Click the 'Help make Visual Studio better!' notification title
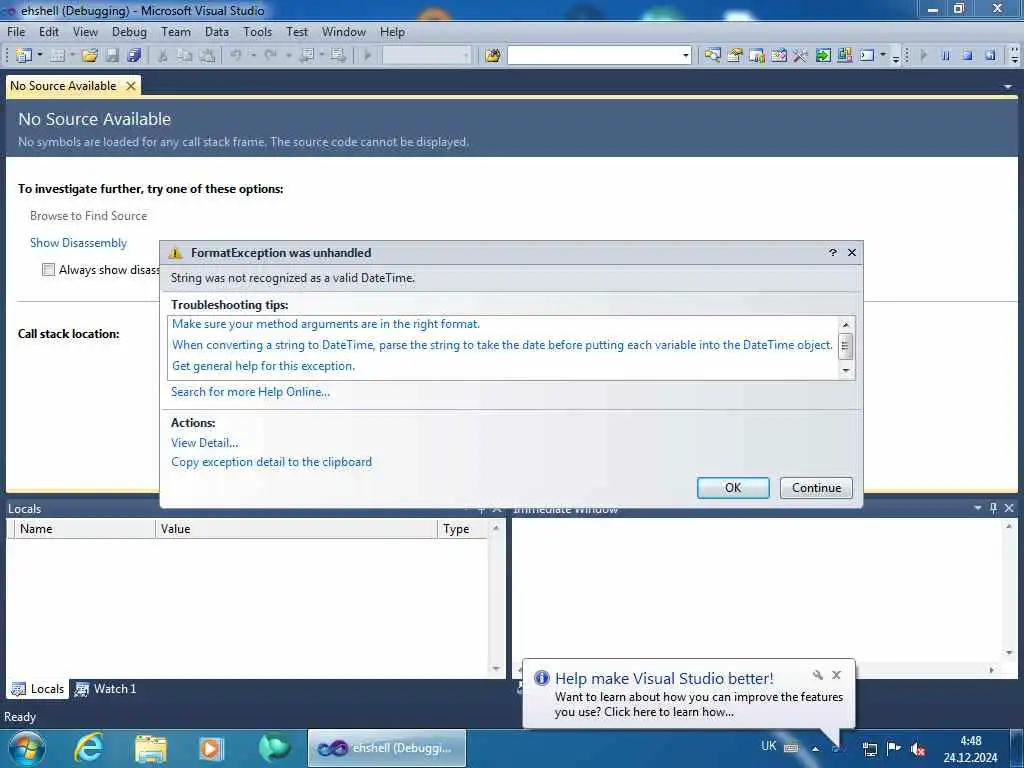The width and height of the screenshot is (1024, 768). (x=664, y=678)
